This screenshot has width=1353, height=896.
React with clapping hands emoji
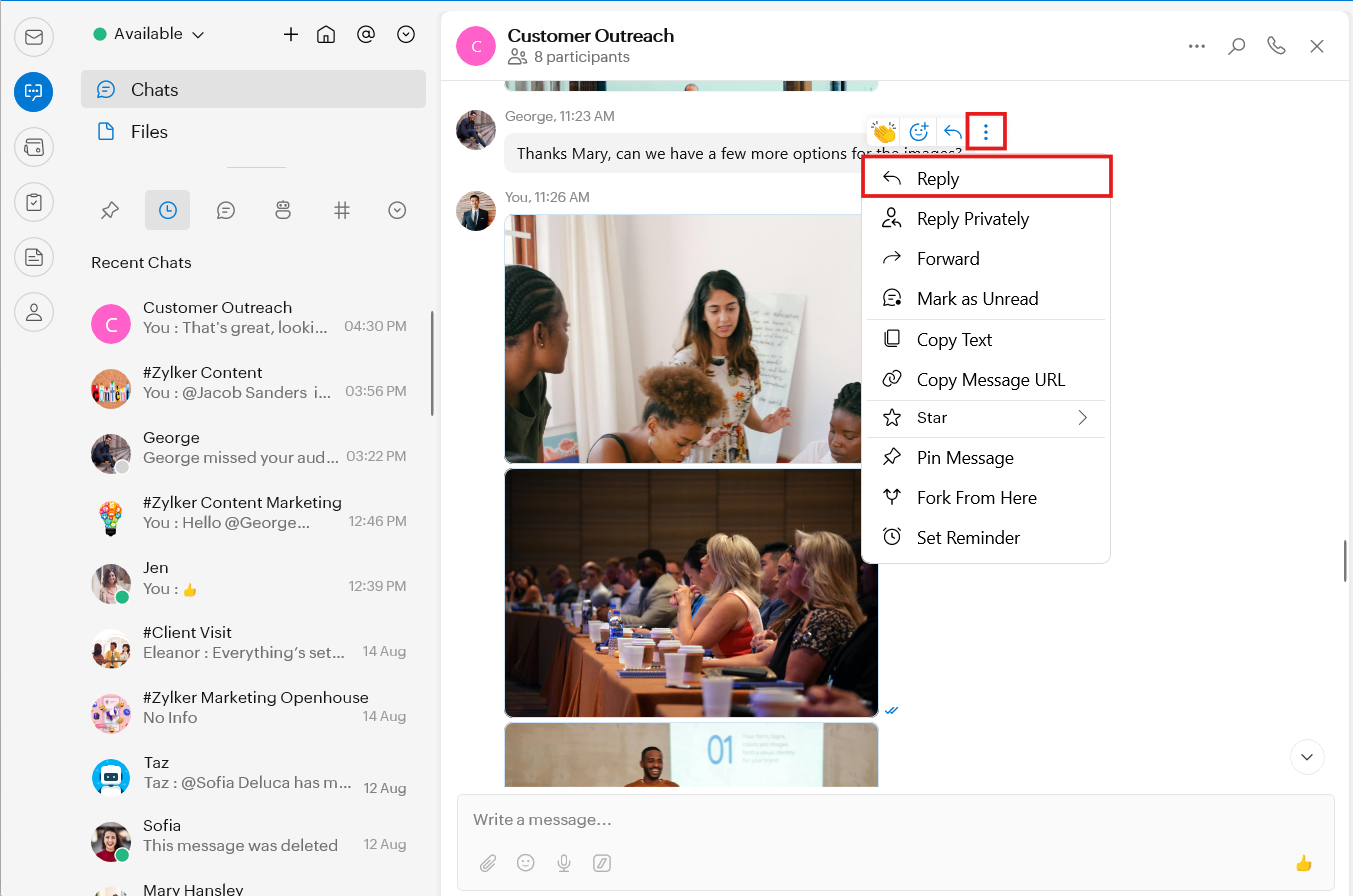click(x=884, y=132)
